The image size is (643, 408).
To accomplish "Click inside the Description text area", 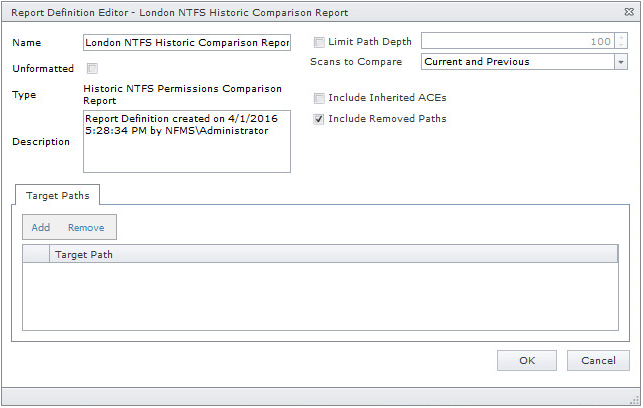I will (187, 141).
